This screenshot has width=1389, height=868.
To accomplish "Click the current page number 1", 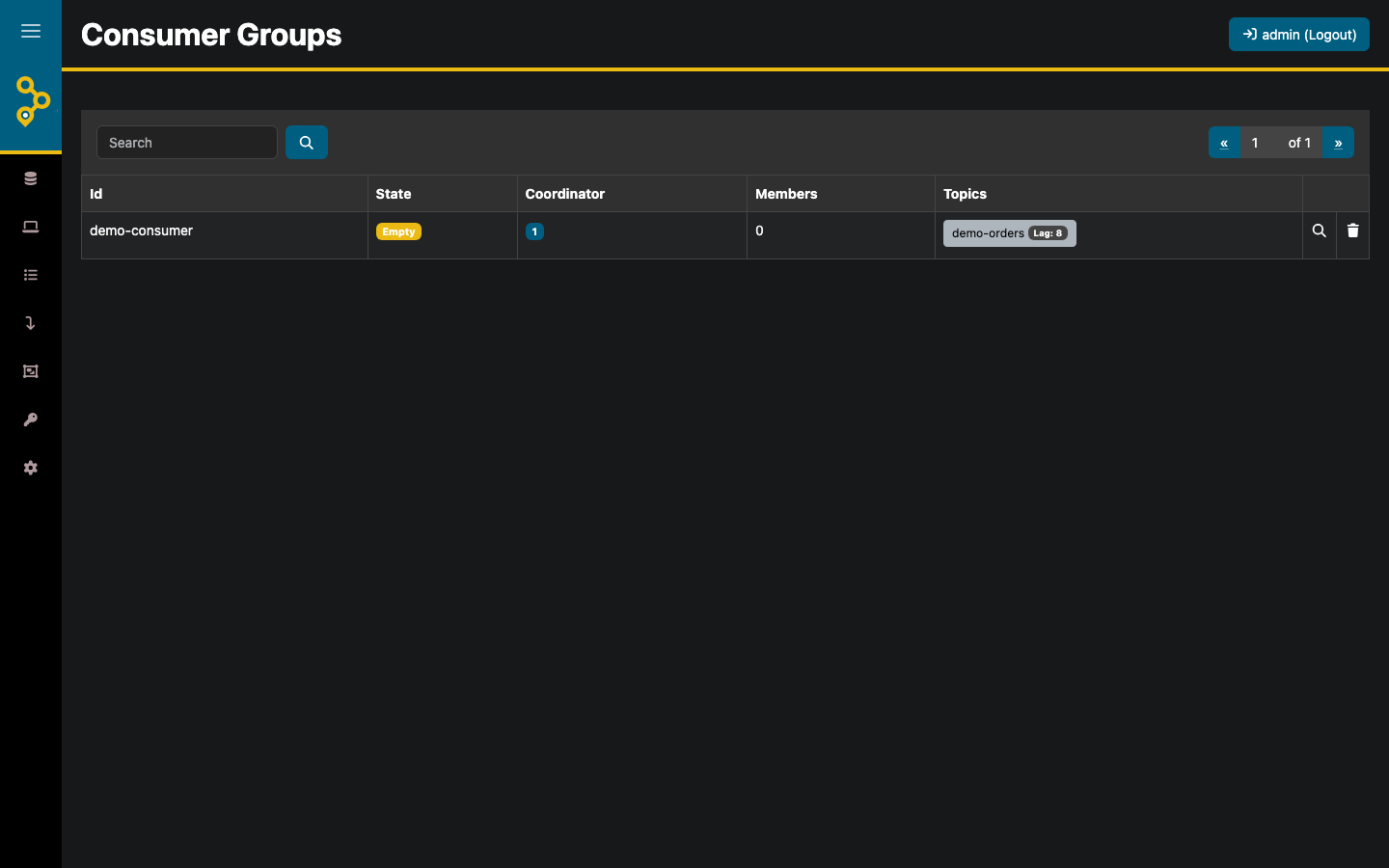I will 1255,143.
